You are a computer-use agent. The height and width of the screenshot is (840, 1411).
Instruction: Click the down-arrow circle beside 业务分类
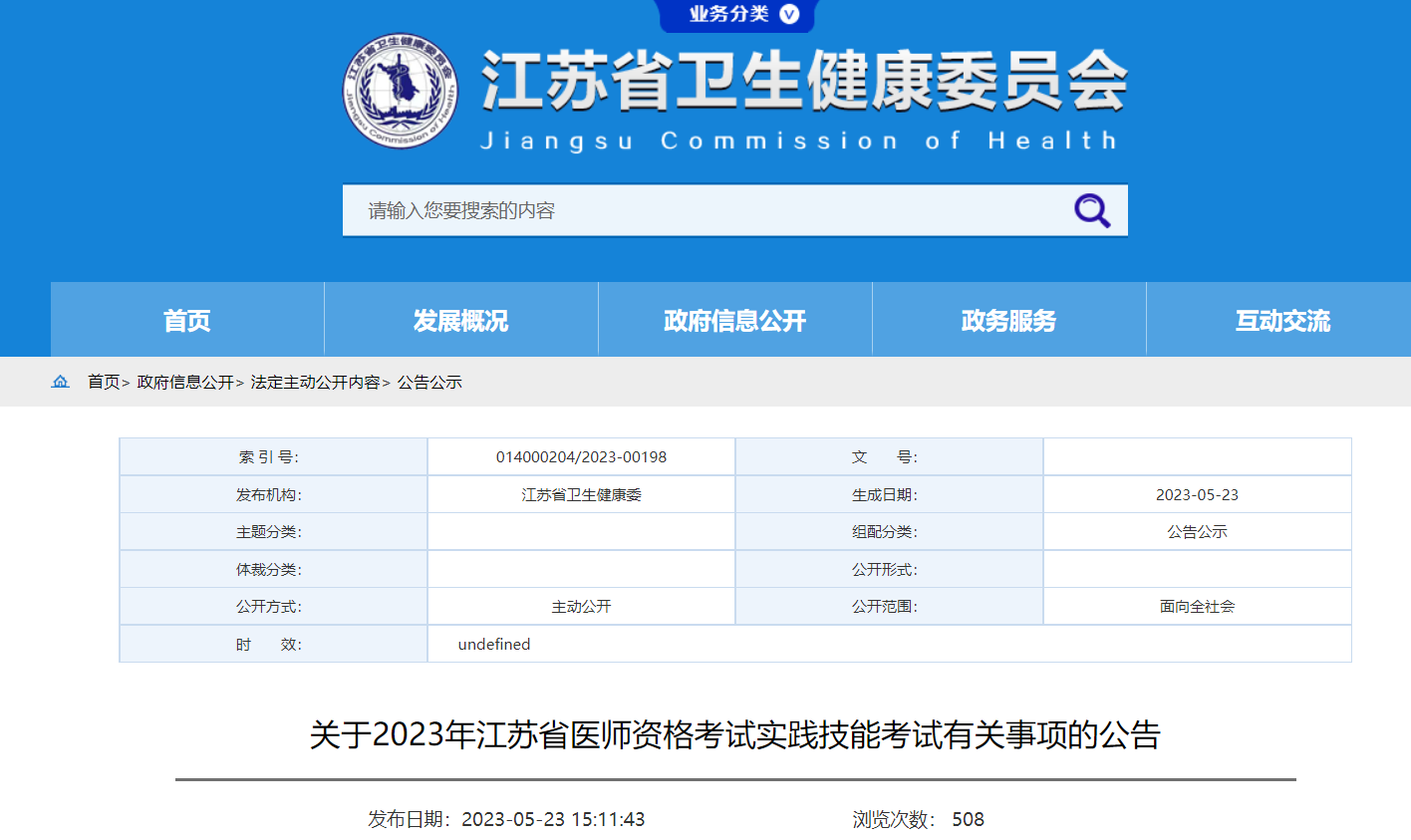tap(789, 14)
